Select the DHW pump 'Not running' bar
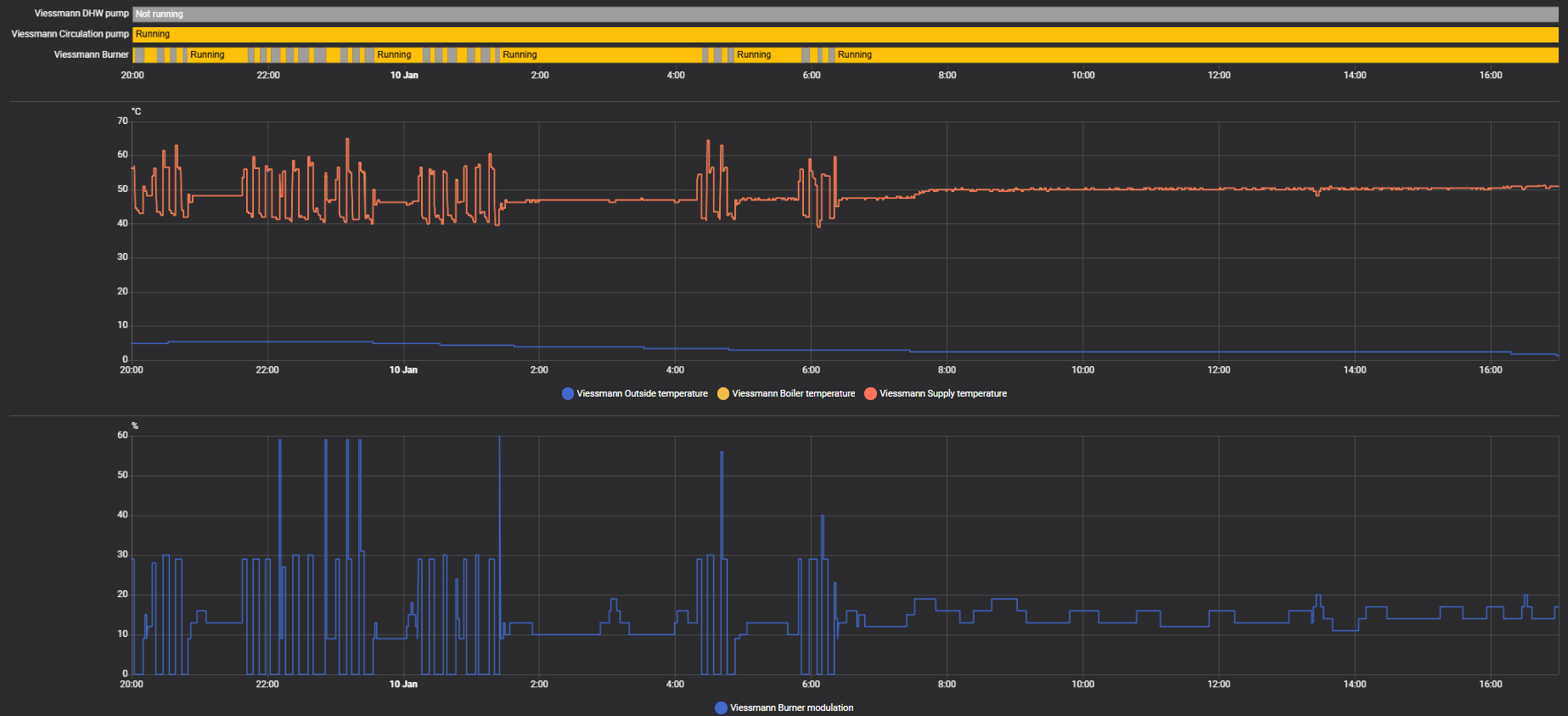Image resolution: width=1568 pixels, height=716 pixels. click(x=846, y=14)
